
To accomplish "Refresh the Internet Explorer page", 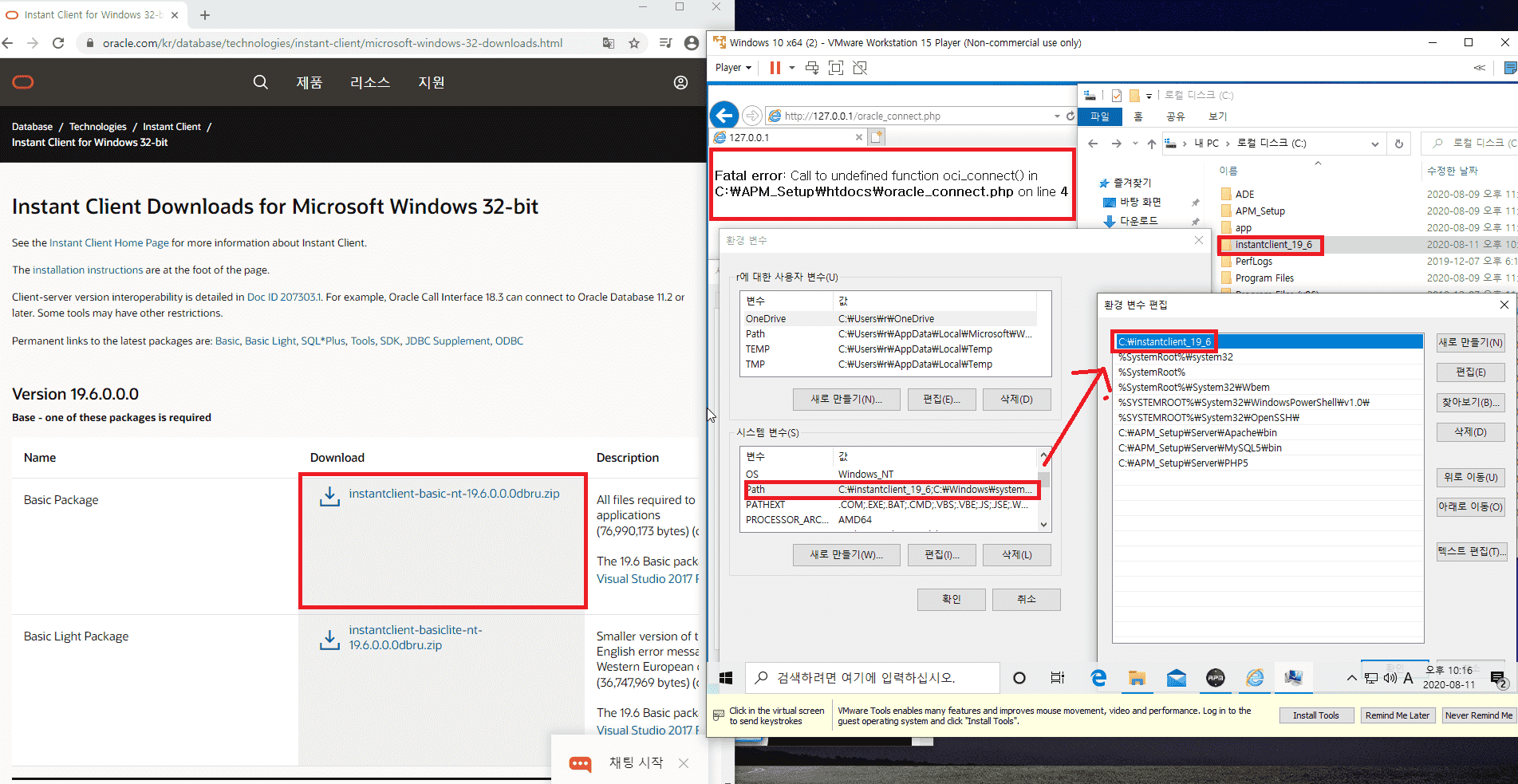I will coord(1070,116).
